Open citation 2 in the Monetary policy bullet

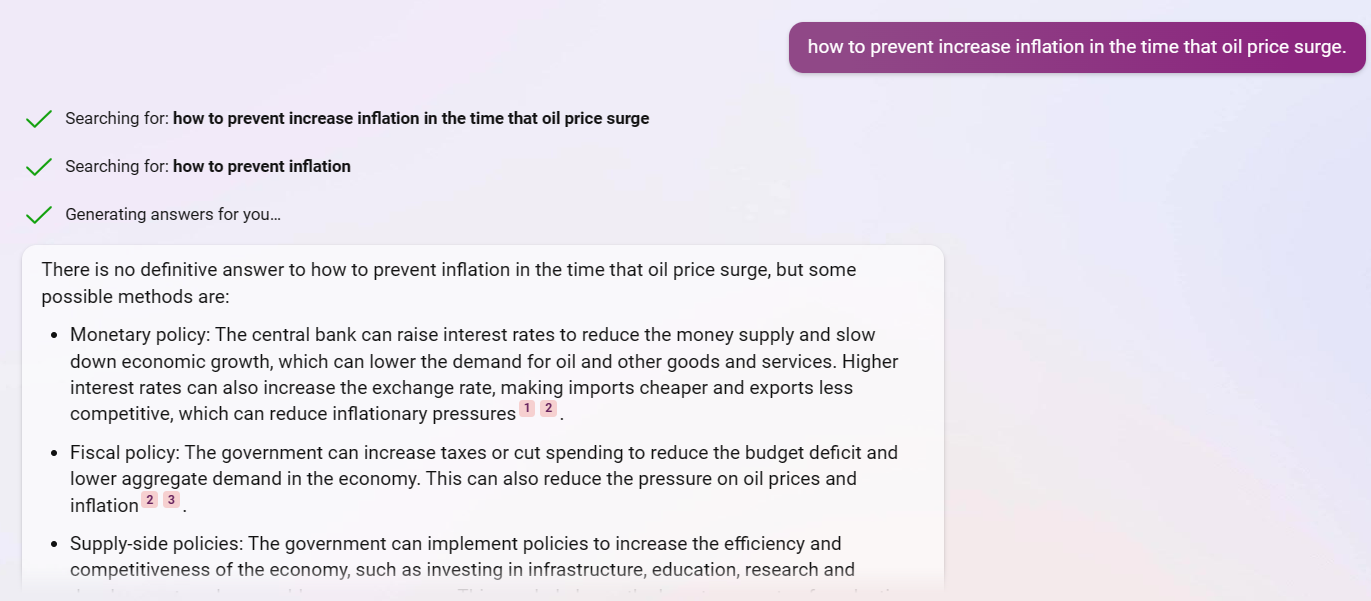point(549,408)
